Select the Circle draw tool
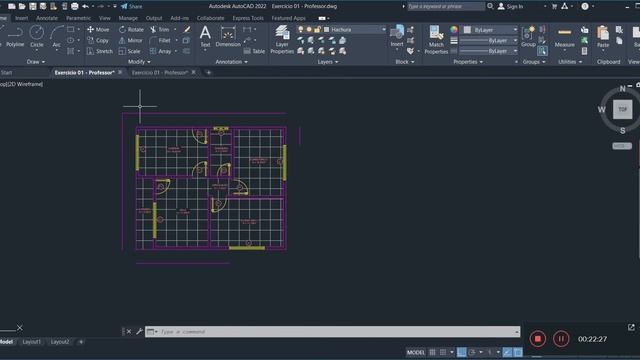Viewport: 640px width, 360px height. click(37, 37)
